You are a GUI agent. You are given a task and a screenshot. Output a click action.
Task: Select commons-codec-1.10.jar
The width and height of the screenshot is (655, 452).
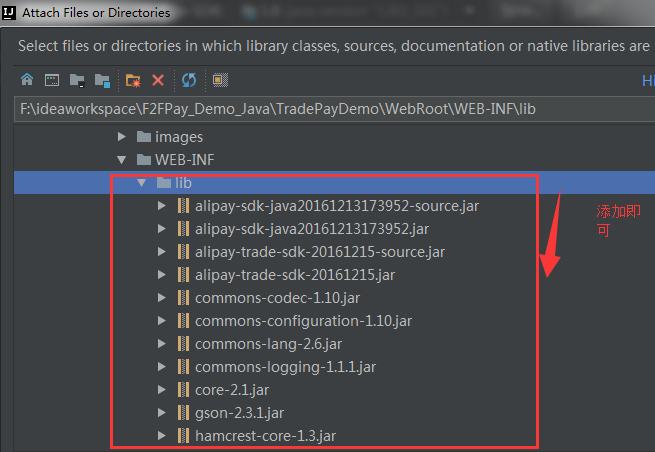tap(277, 298)
